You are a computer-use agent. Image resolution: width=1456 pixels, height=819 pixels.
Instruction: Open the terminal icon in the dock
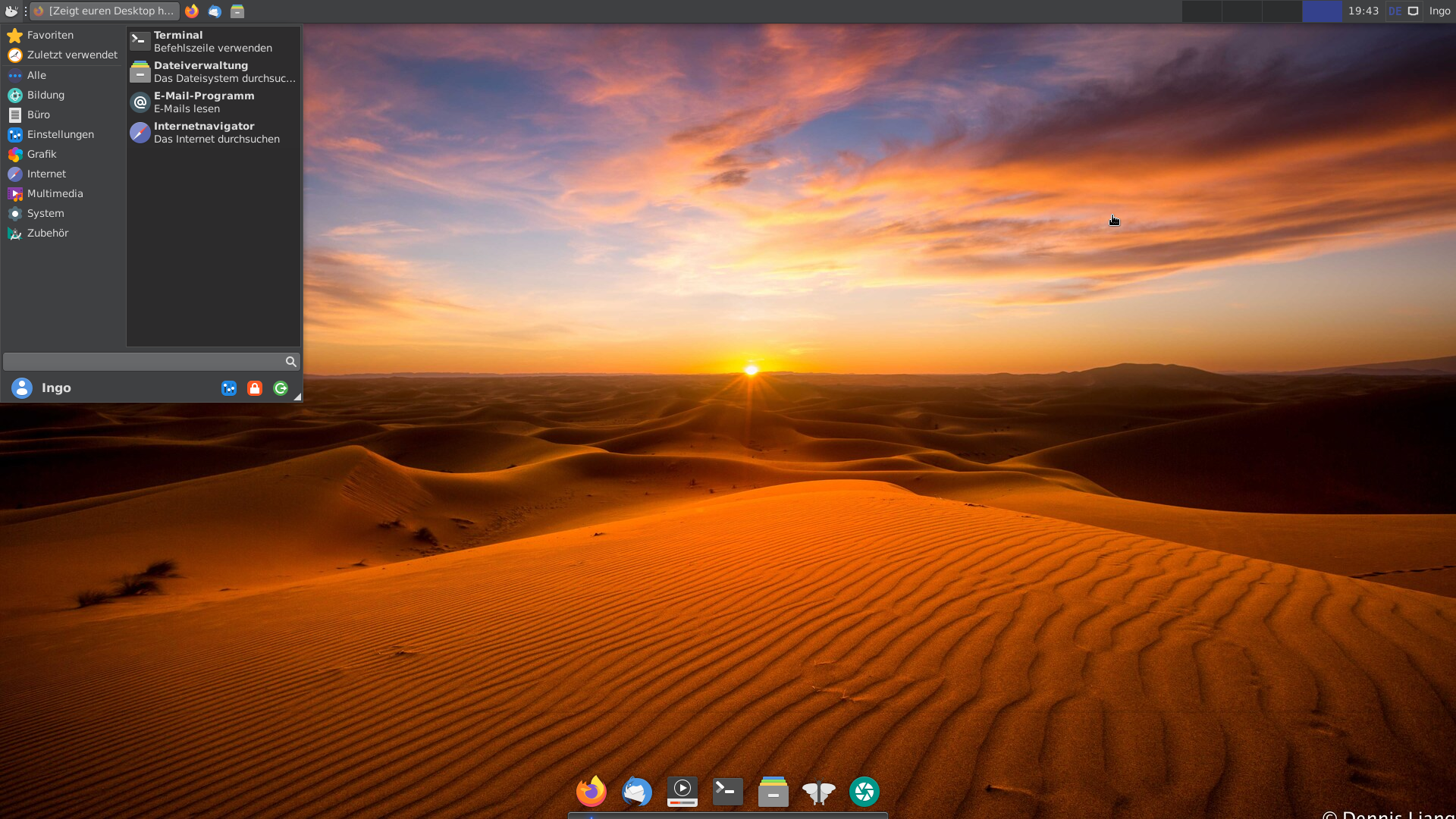point(728,792)
